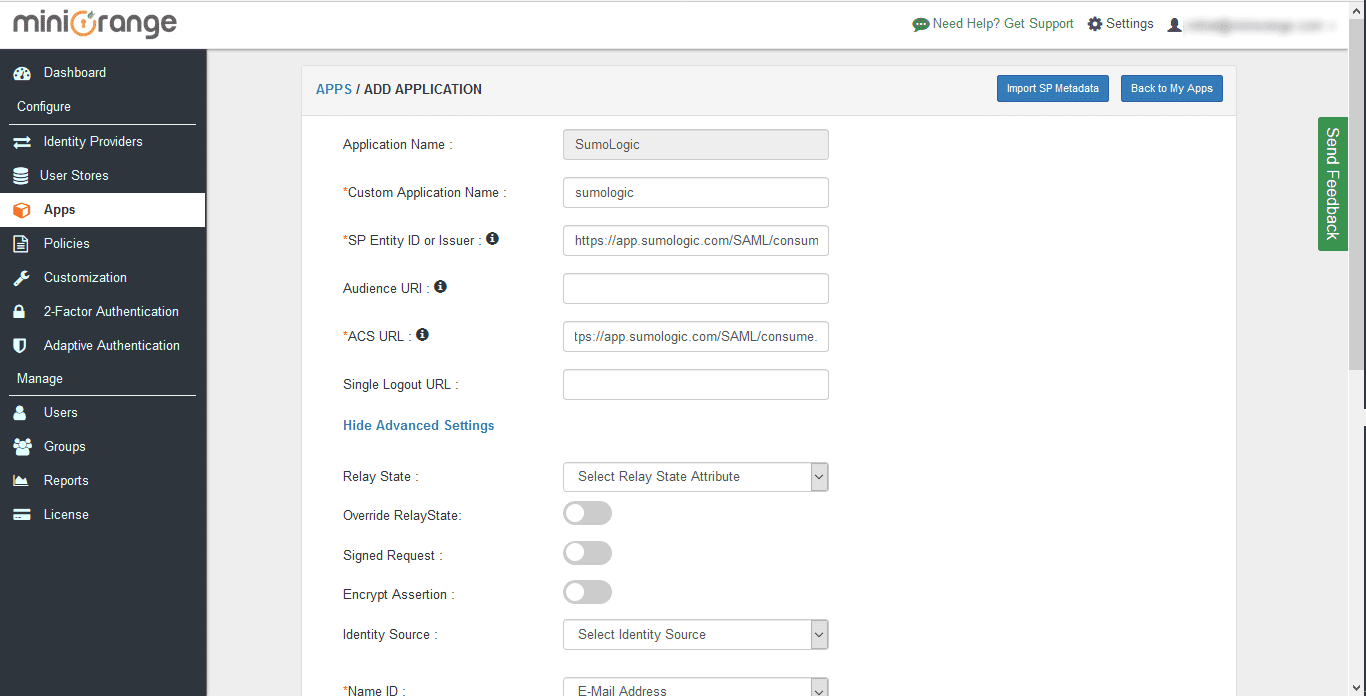Screen dimensions: 1366x696
Task: Click the License card icon
Action: point(21,515)
